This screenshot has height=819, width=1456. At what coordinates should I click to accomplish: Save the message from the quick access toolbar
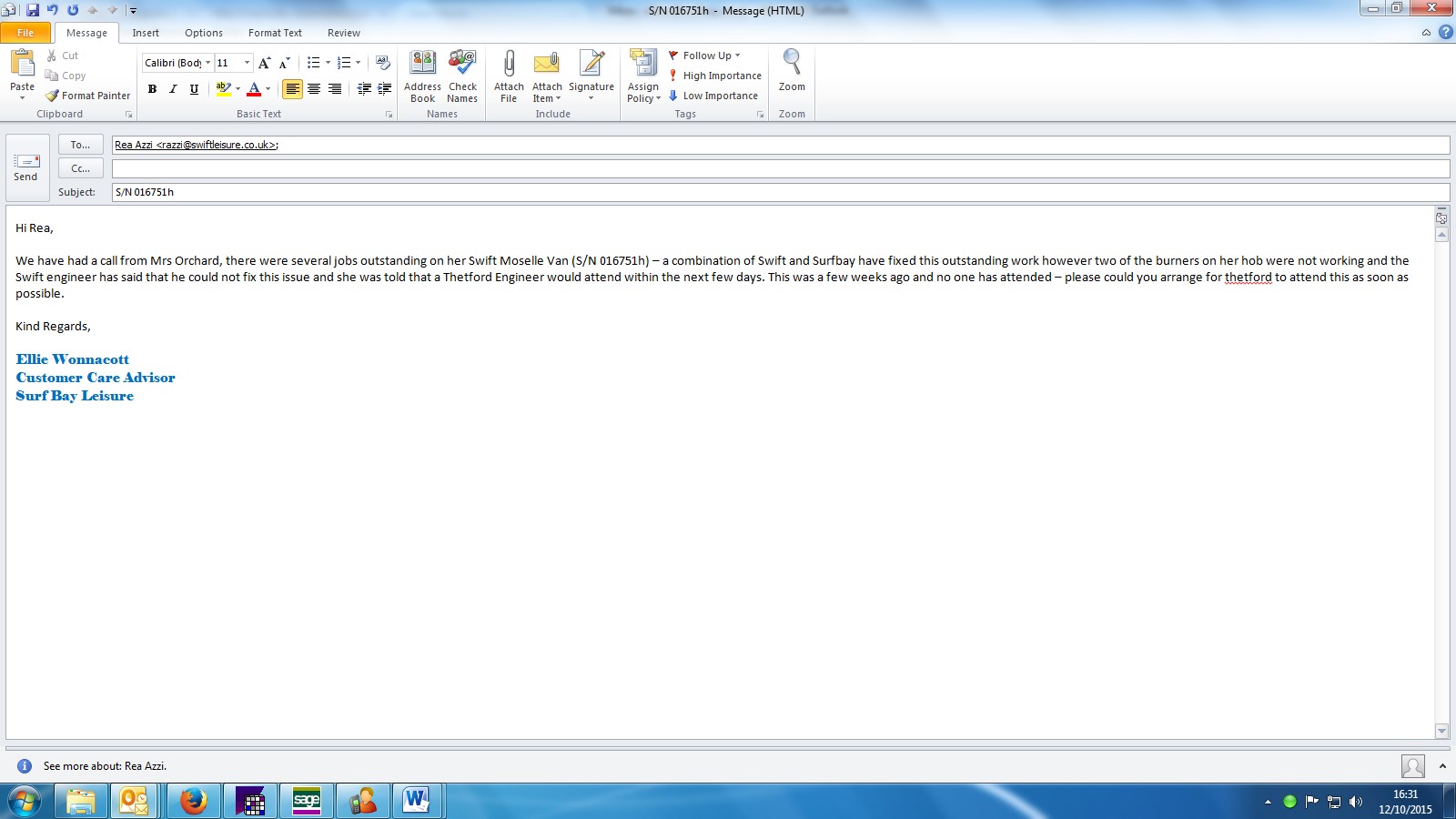[x=33, y=10]
